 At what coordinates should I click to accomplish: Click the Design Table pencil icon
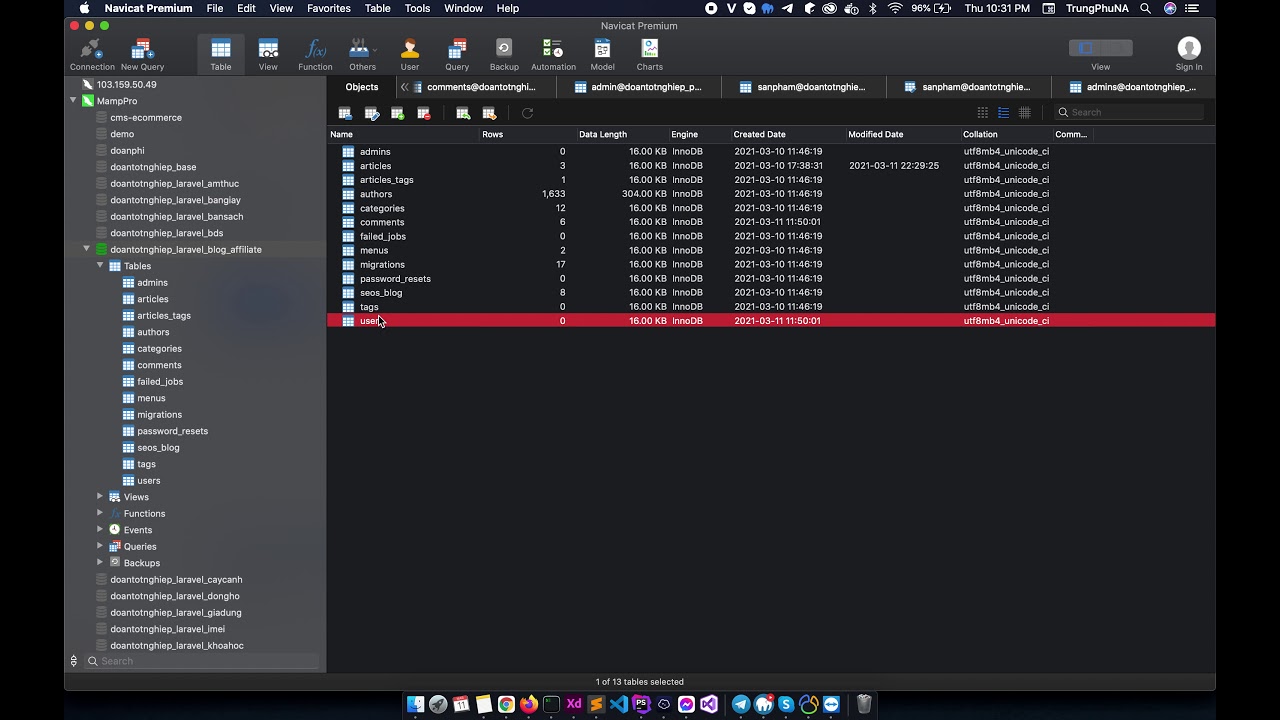(x=372, y=113)
